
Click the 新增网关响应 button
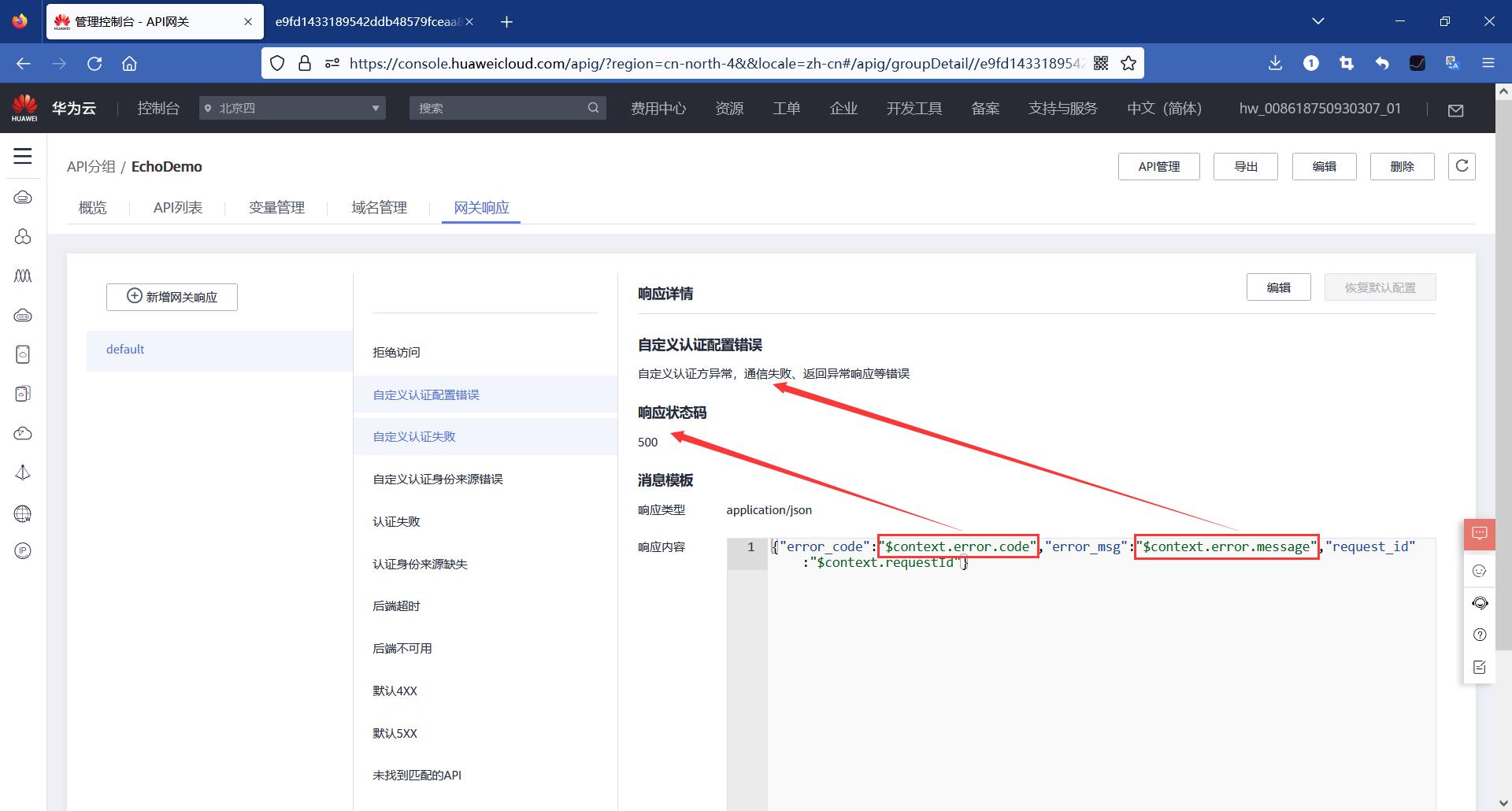click(172, 297)
